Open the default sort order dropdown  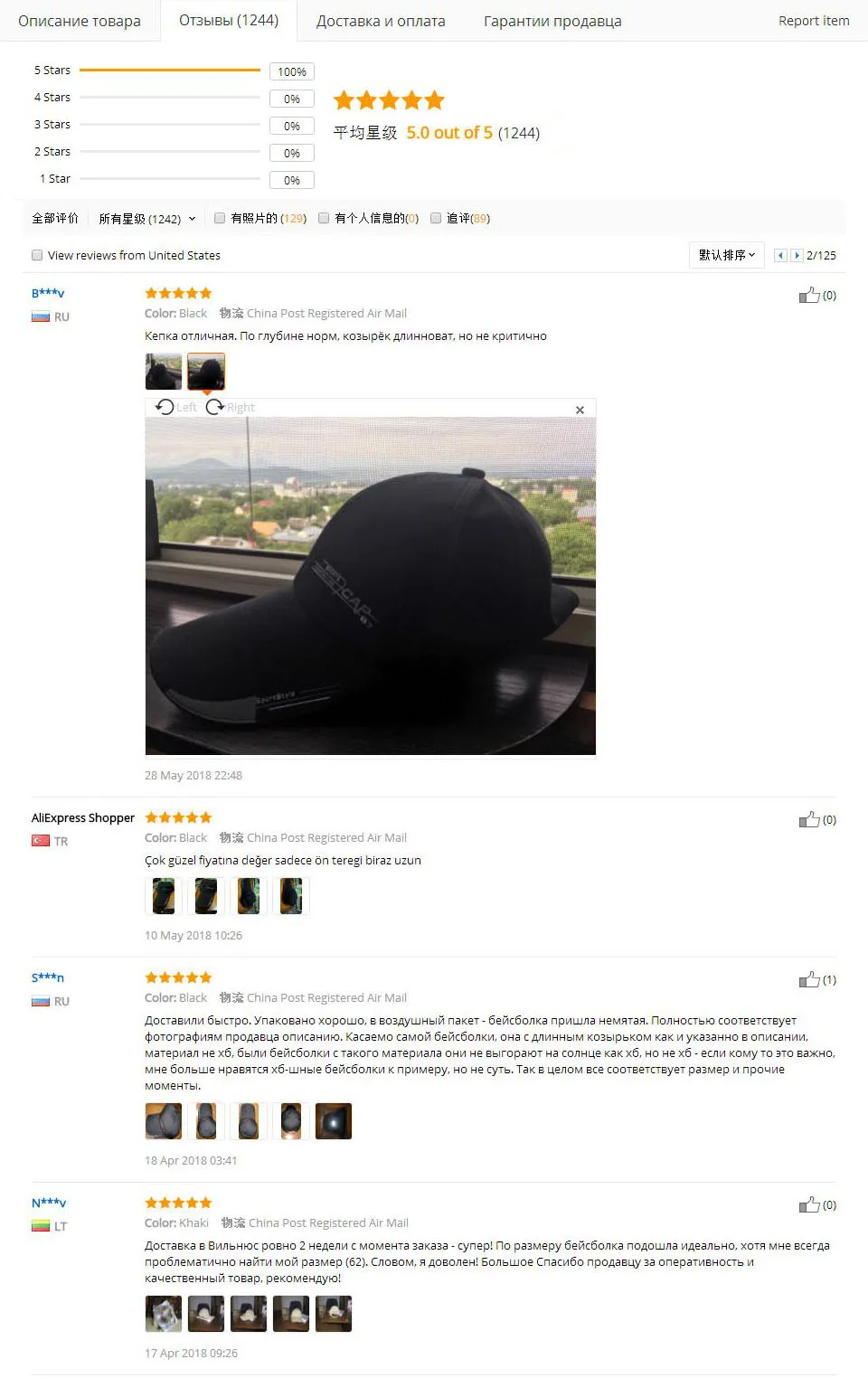(x=727, y=255)
